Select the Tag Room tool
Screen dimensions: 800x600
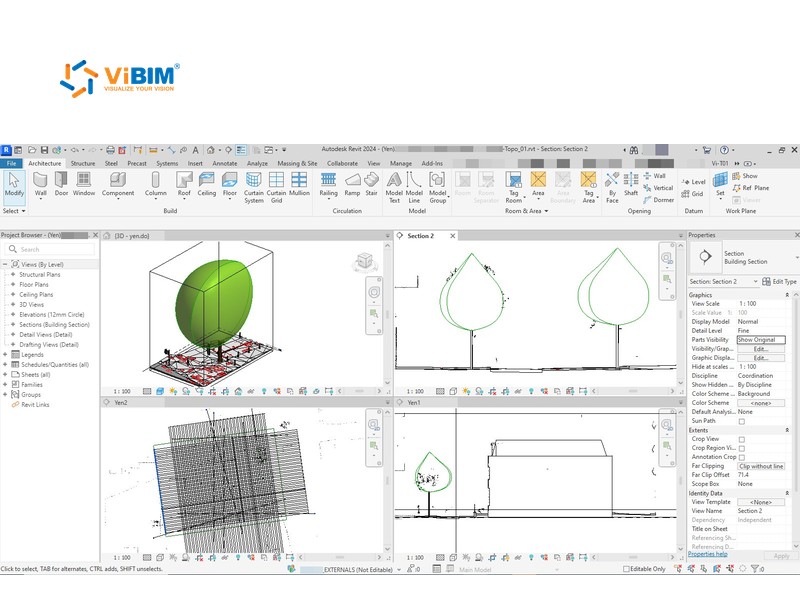coord(514,187)
